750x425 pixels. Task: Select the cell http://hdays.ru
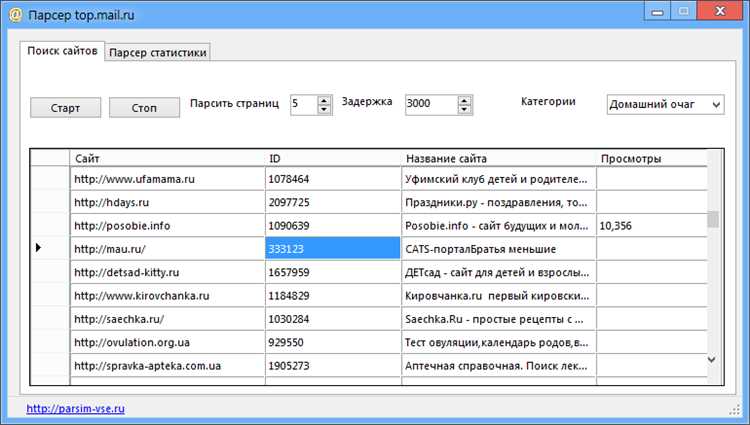[167, 202]
